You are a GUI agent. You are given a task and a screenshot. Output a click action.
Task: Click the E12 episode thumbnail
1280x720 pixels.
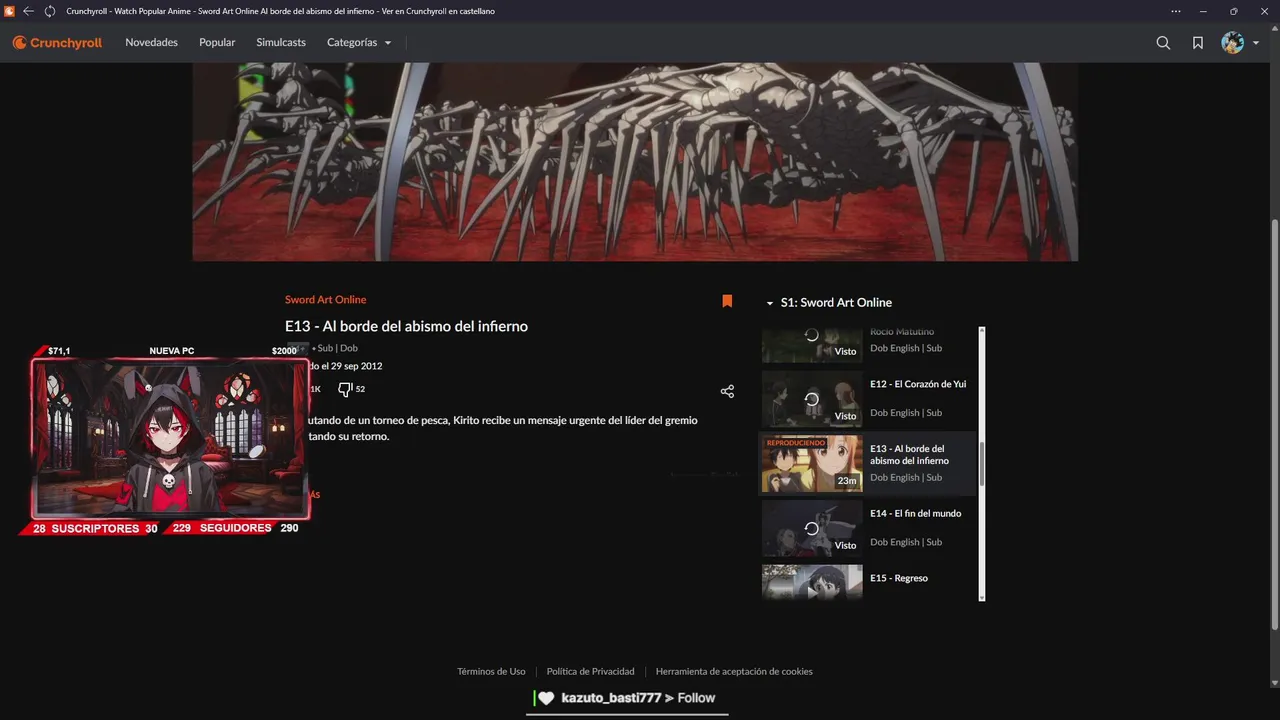pyautogui.click(x=812, y=399)
